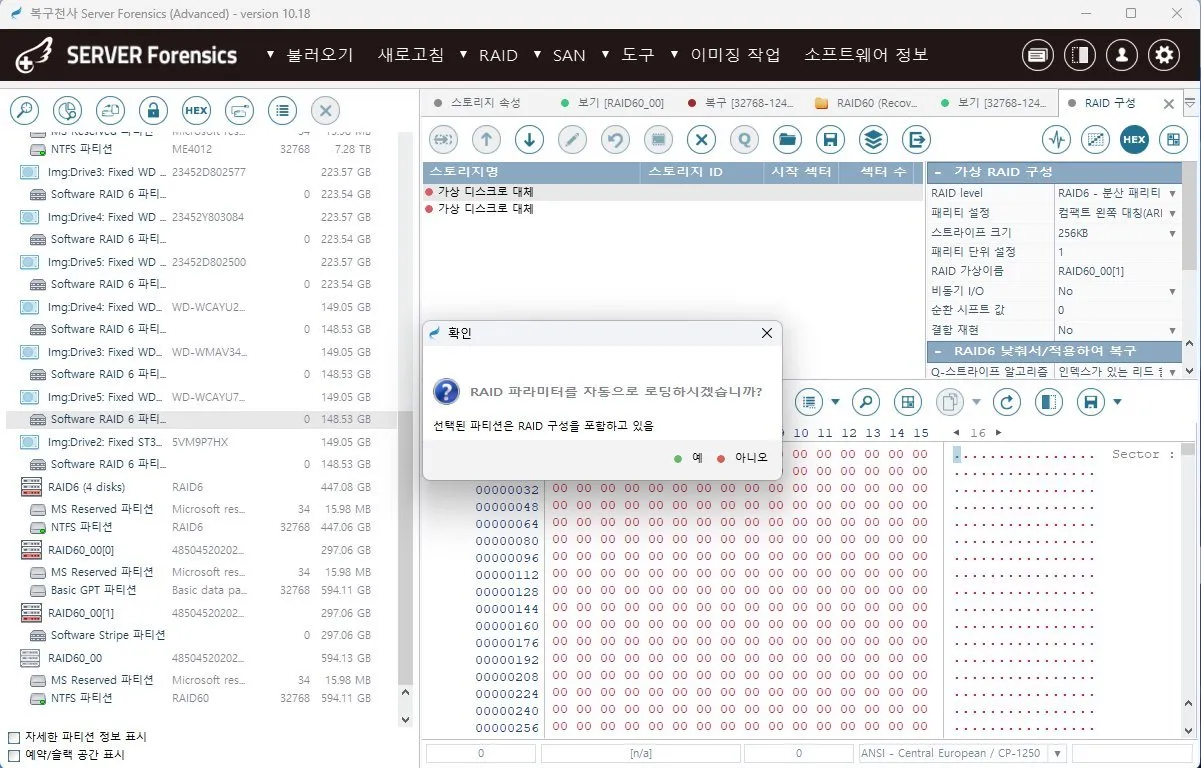Click the dark HEX toggle icon at top right

coord(1134,140)
